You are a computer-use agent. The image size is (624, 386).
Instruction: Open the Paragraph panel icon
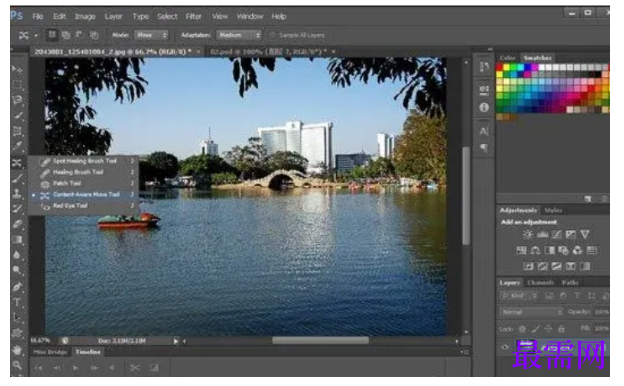484,148
